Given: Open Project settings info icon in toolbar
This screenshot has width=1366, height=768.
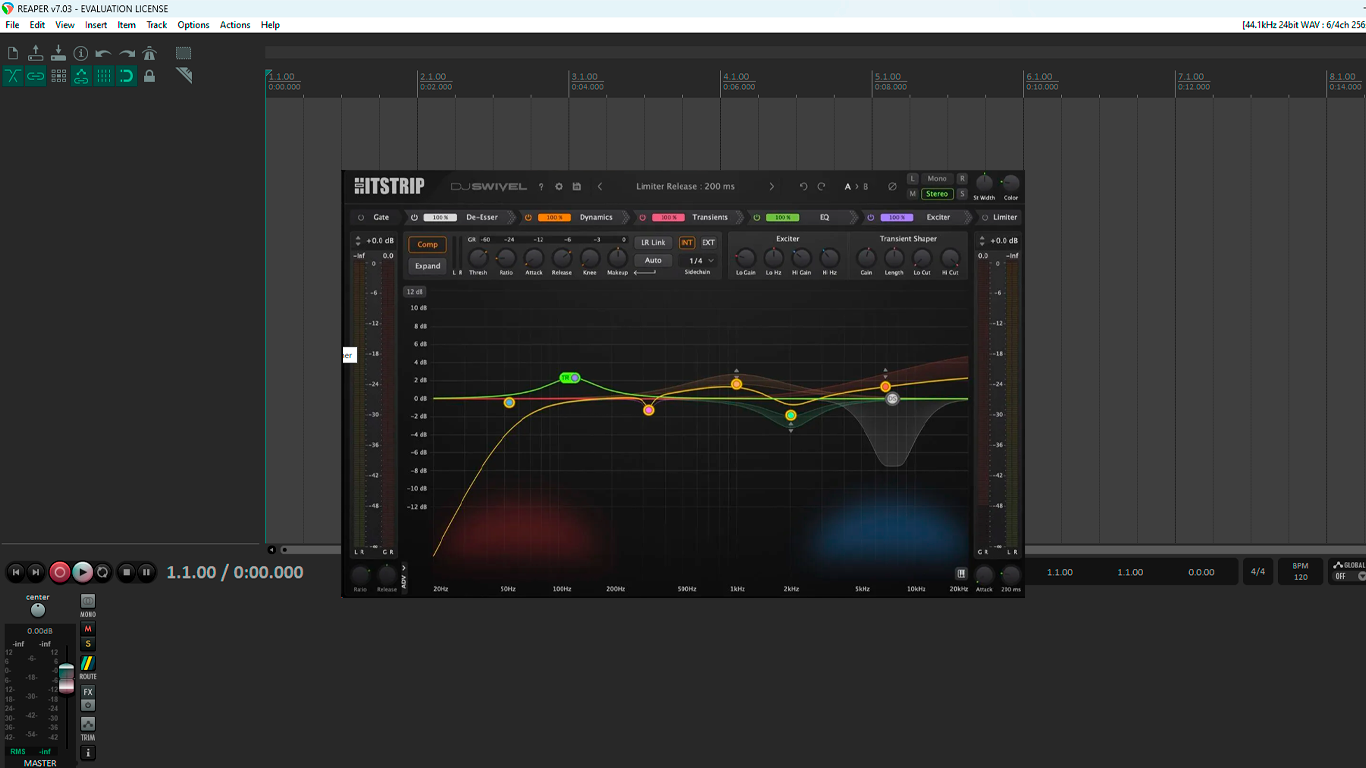Looking at the screenshot, I should pos(81,53).
